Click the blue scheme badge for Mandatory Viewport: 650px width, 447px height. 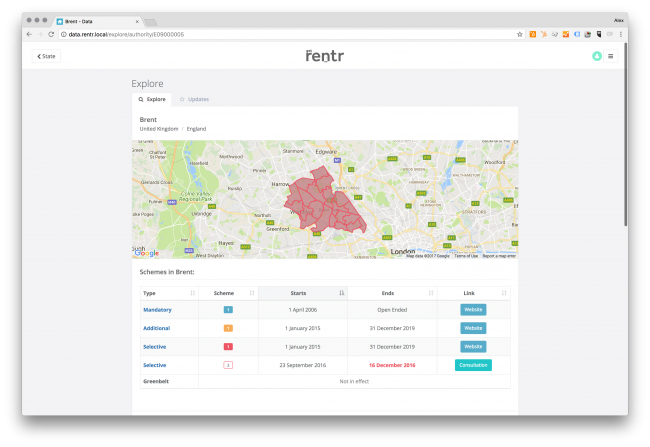click(x=228, y=310)
